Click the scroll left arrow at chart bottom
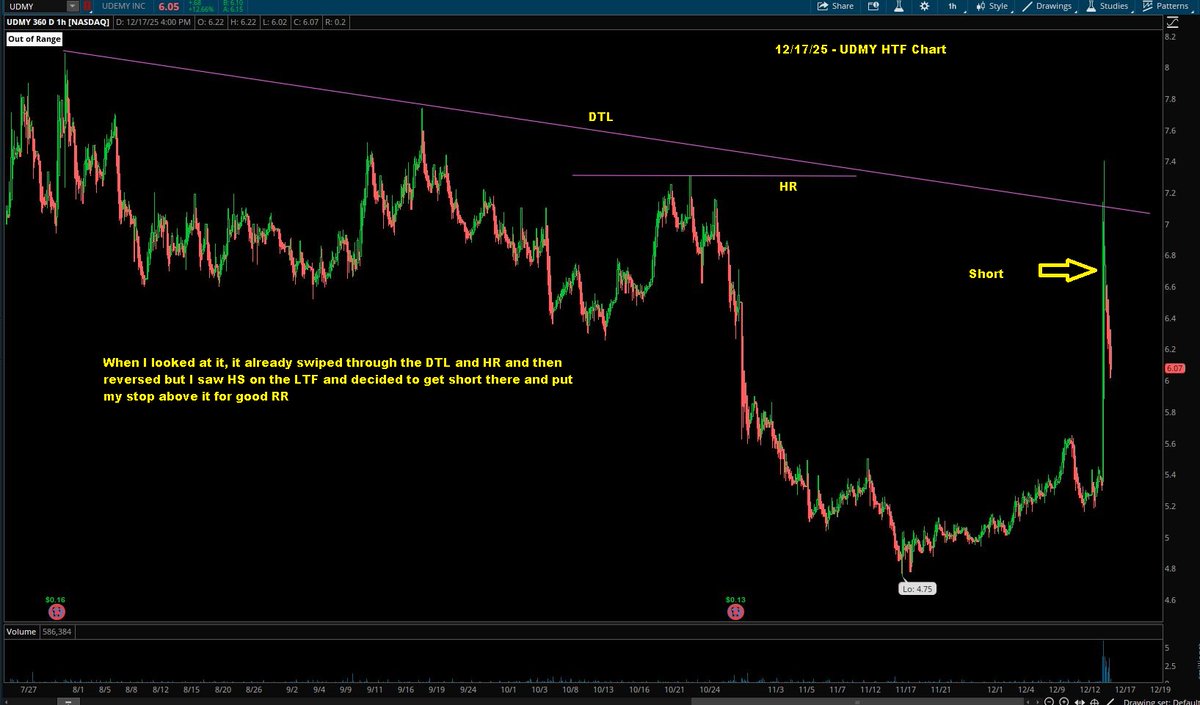The height and width of the screenshot is (705, 1200). coord(1028,701)
